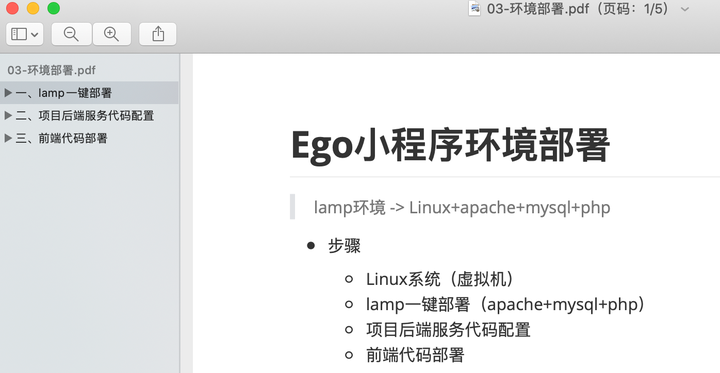Image resolution: width=720 pixels, height=373 pixels.
Task: Select the 一、lamp一键部署 outline entry
Action: click(89, 93)
